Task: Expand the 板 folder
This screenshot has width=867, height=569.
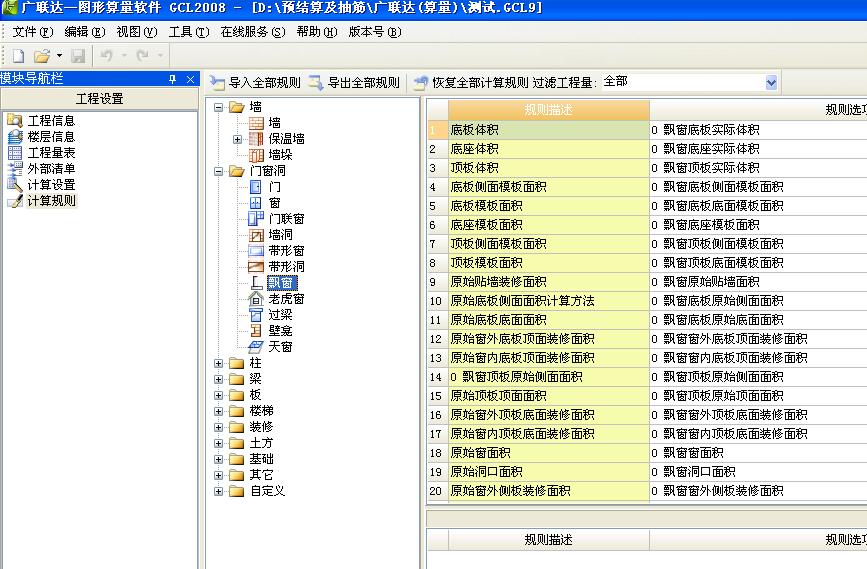Action: click(x=219, y=395)
